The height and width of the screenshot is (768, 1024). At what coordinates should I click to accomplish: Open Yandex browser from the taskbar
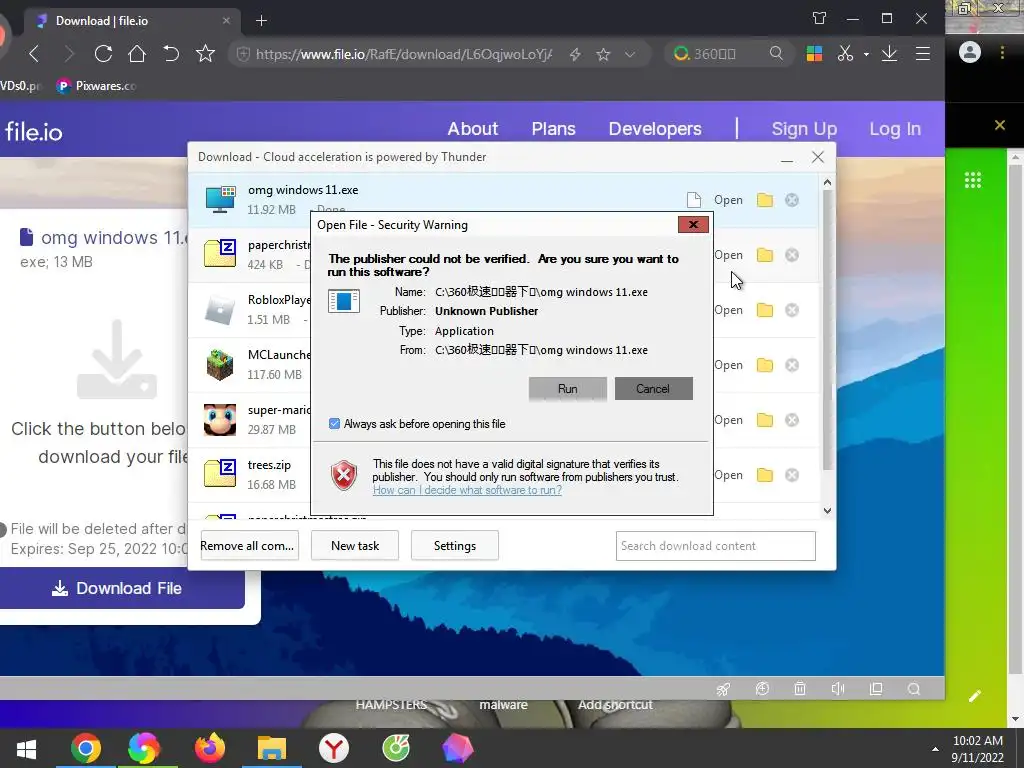coord(334,748)
